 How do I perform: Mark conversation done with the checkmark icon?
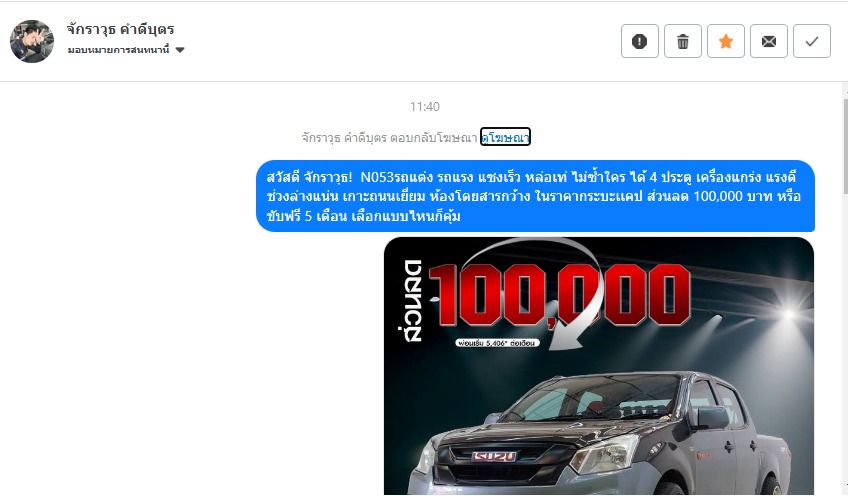tap(812, 41)
